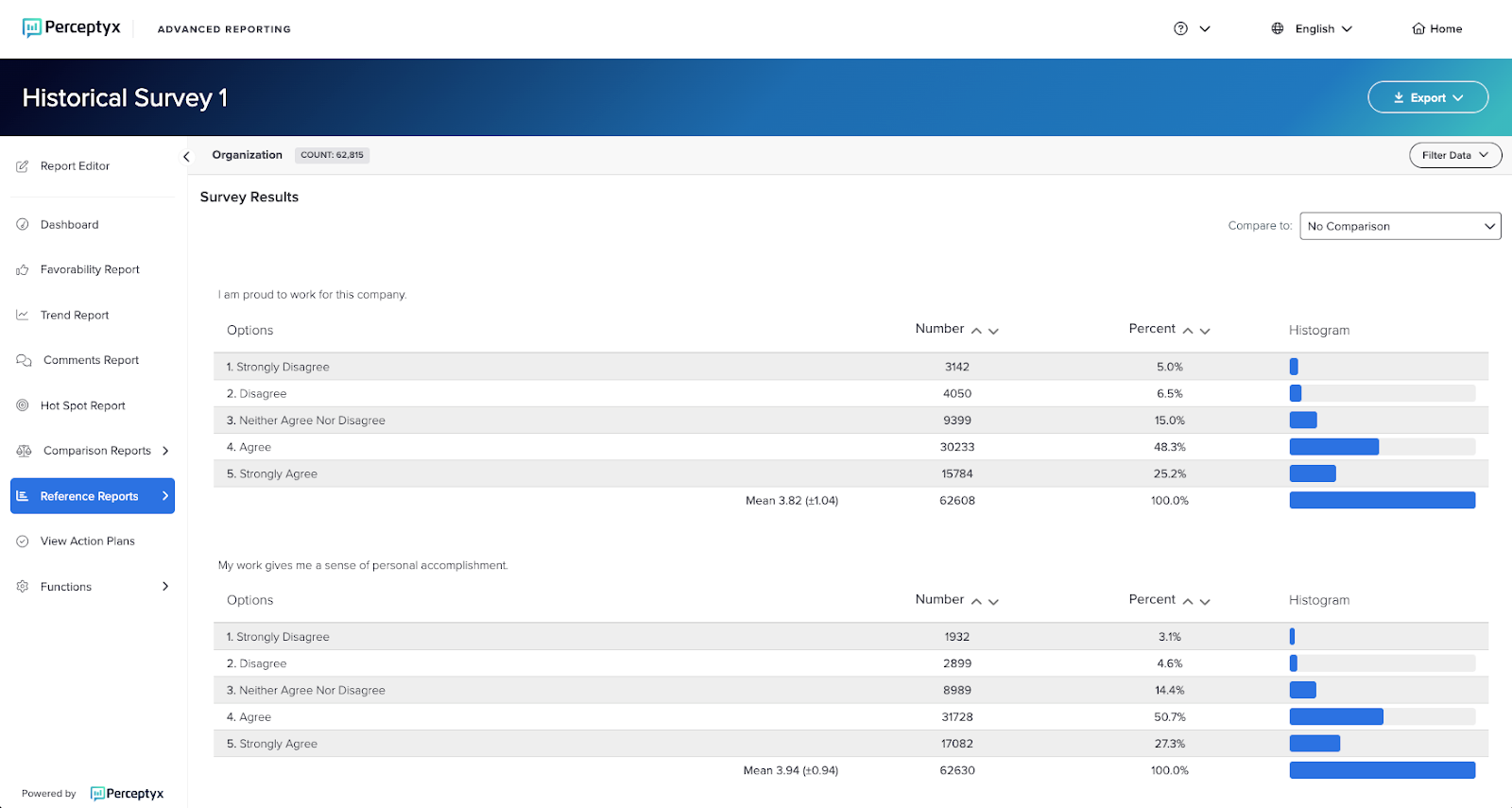Screen dimensions: 1512x808
Task: Select the Disagree row with 4050
Action: (x=850, y=393)
